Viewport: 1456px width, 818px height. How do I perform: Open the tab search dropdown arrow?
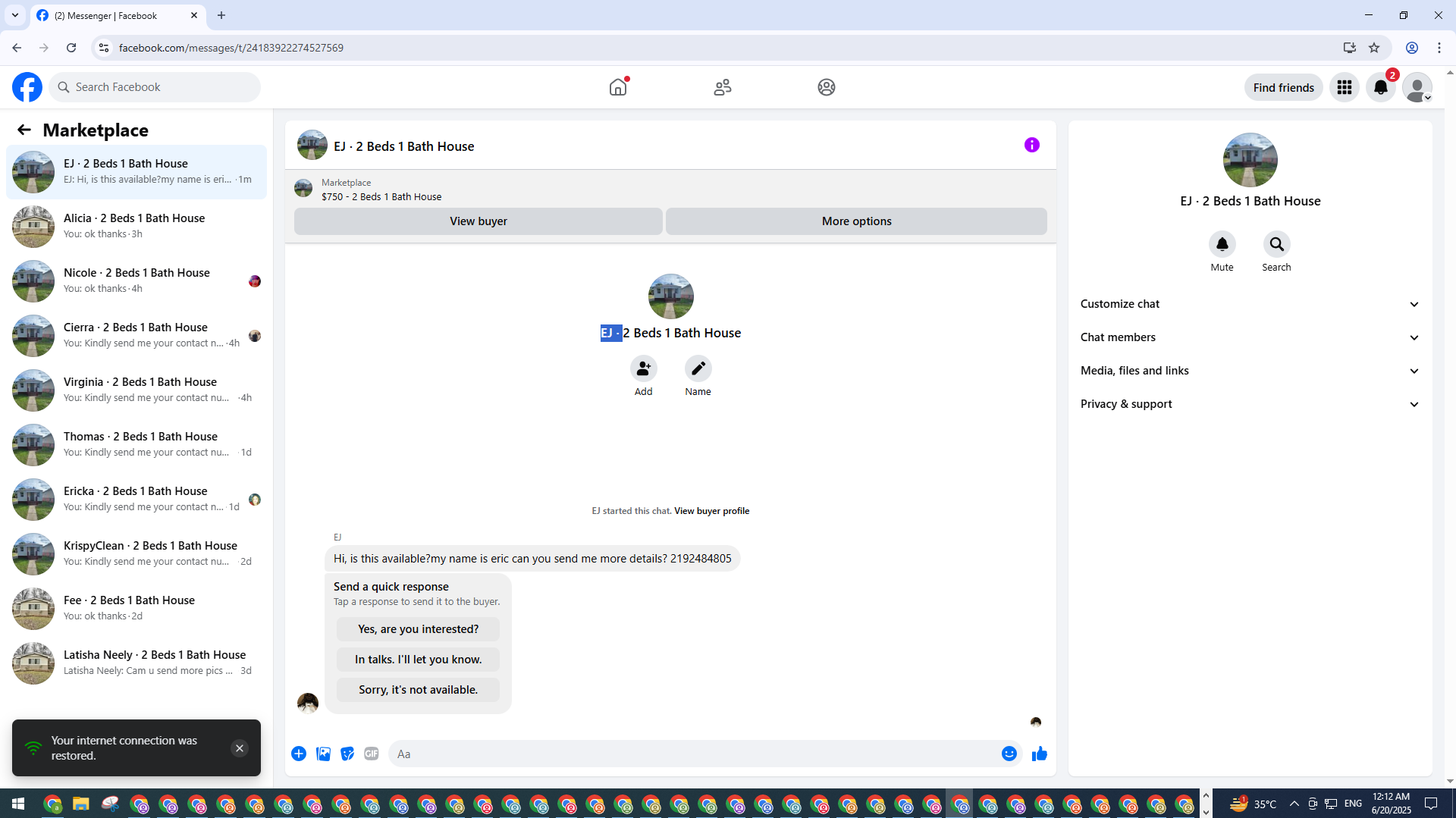pos(15,15)
